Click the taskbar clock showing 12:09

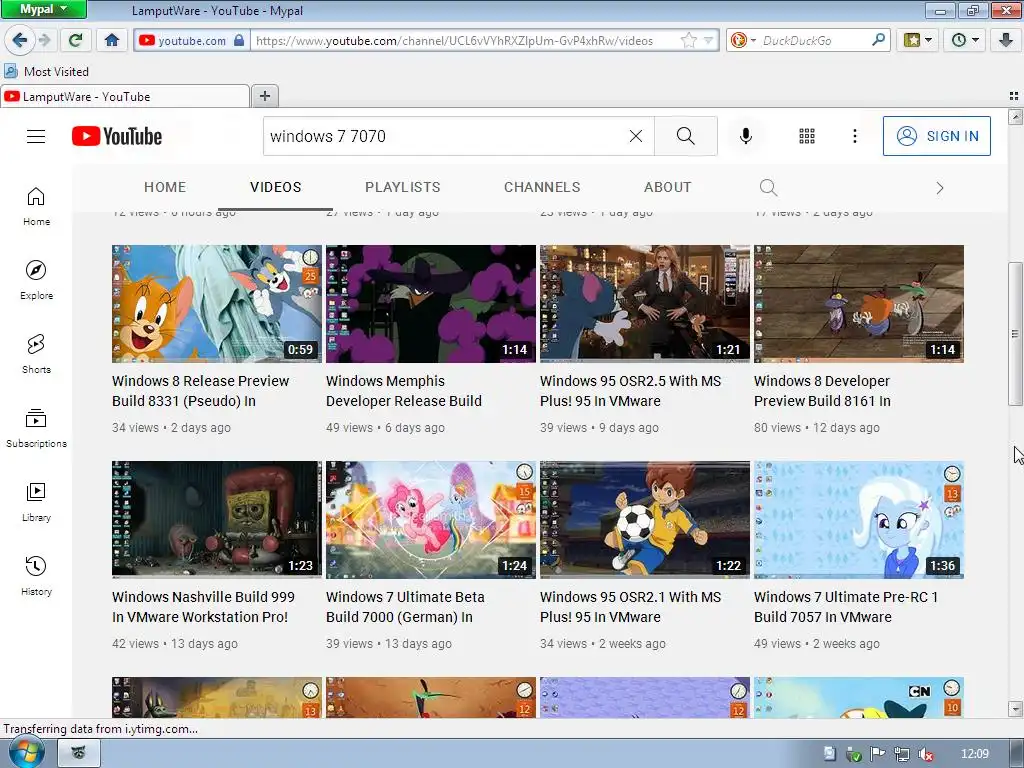click(974, 754)
